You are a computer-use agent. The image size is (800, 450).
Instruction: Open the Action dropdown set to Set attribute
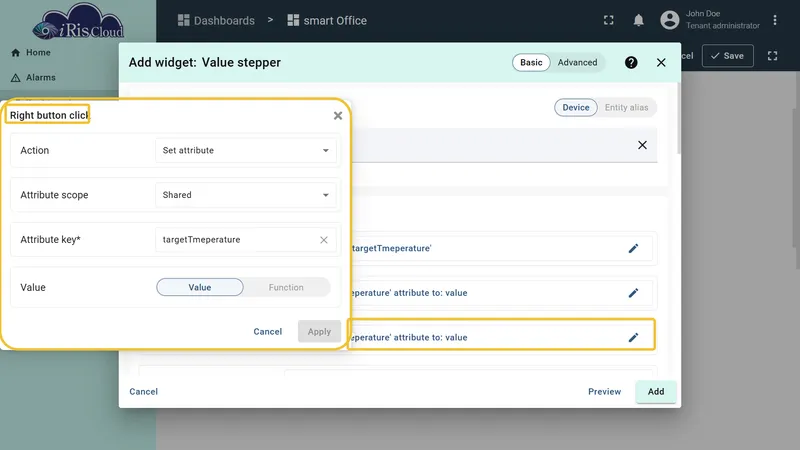[245, 151]
